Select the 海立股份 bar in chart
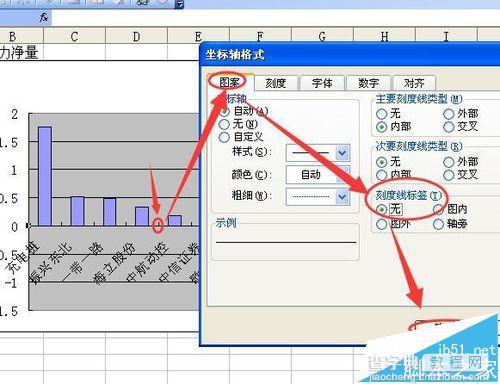The width and height of the screenshot is (500, 384). pyautogui.click(x=142, y=216)
